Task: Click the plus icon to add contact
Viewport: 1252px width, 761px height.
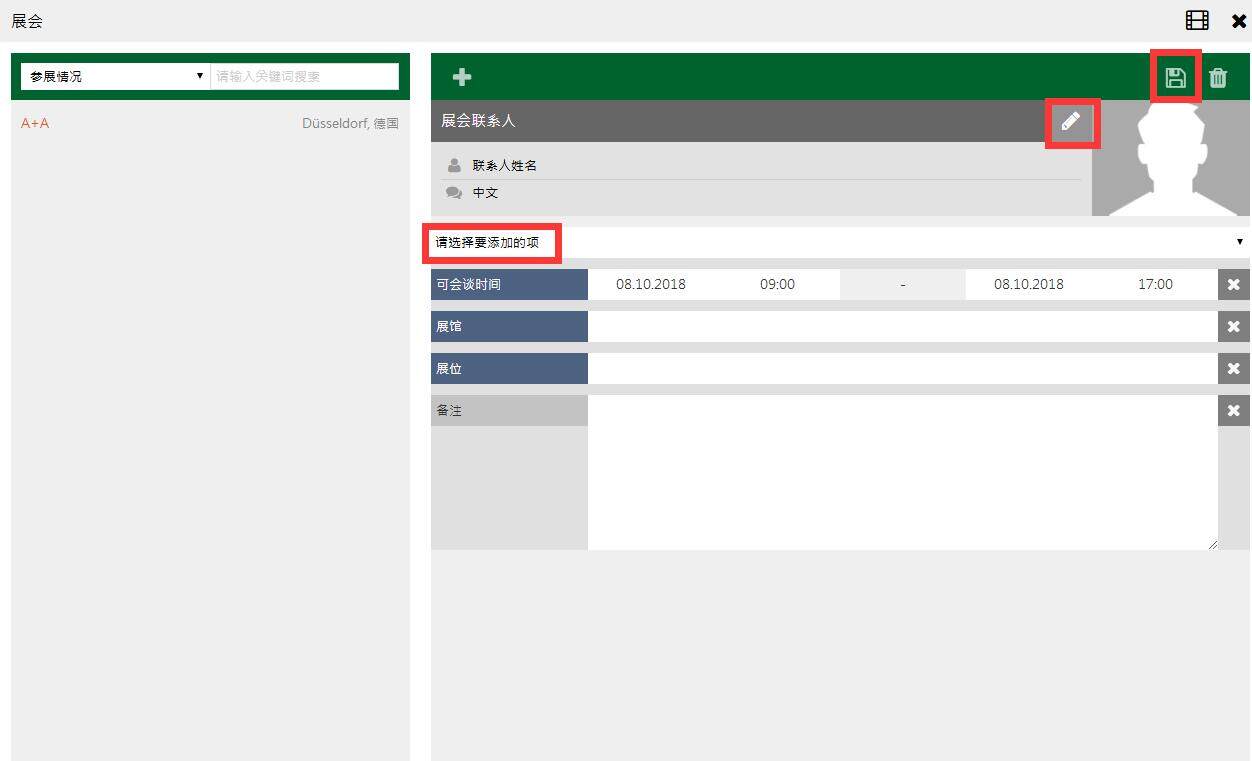Action: click(x=462, y=77)
